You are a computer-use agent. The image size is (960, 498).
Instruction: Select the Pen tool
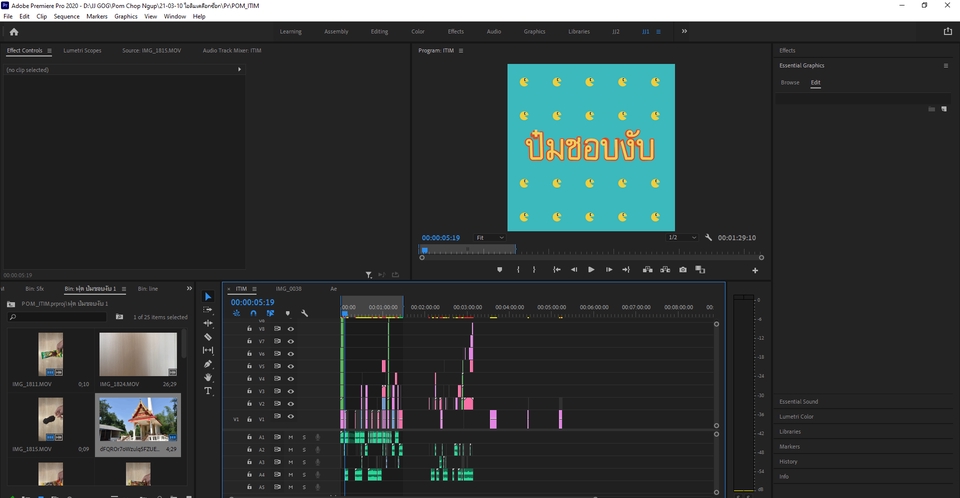(208, 364)
